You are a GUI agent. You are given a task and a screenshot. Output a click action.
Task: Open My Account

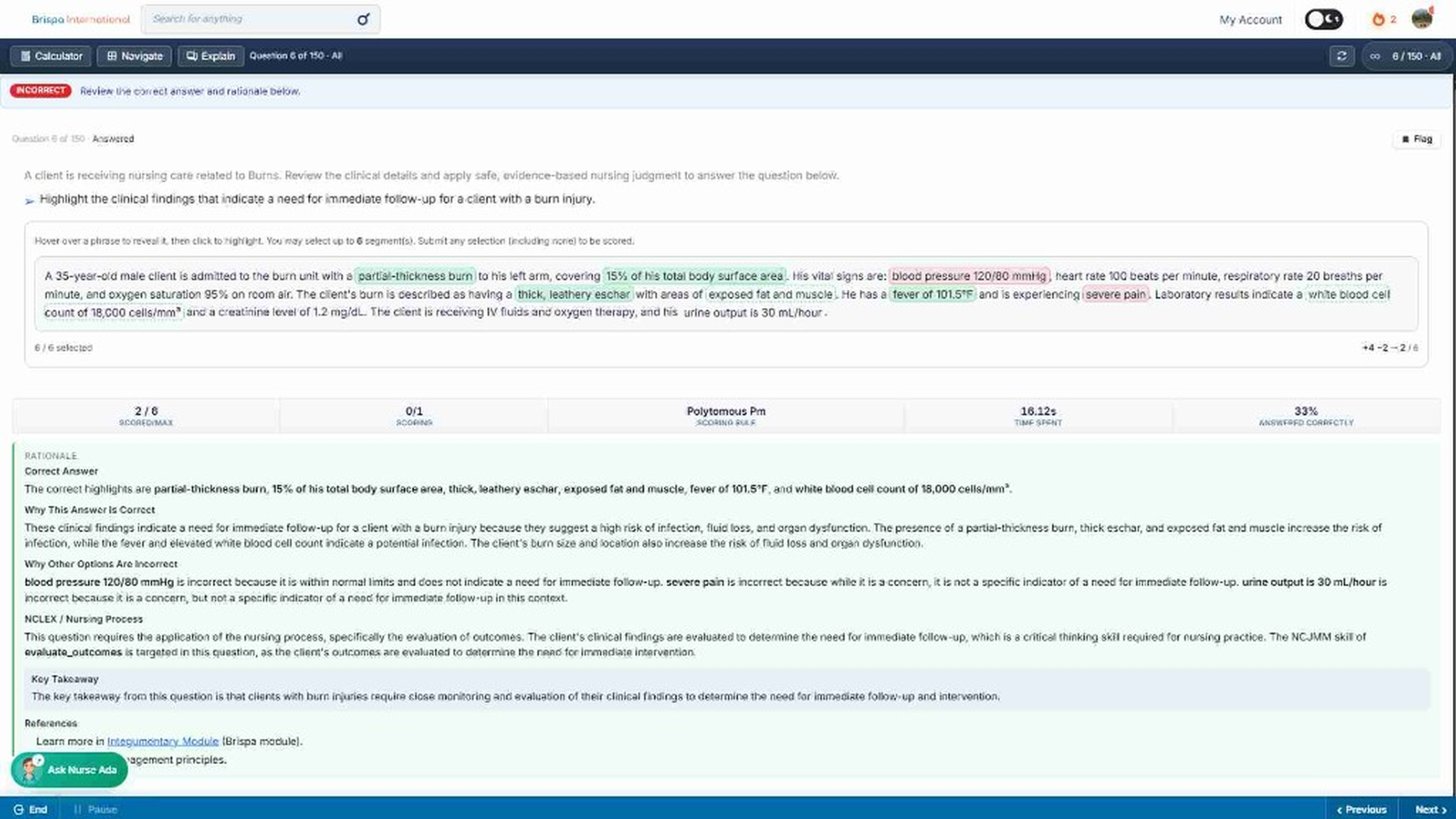[x=1251, y=20]
